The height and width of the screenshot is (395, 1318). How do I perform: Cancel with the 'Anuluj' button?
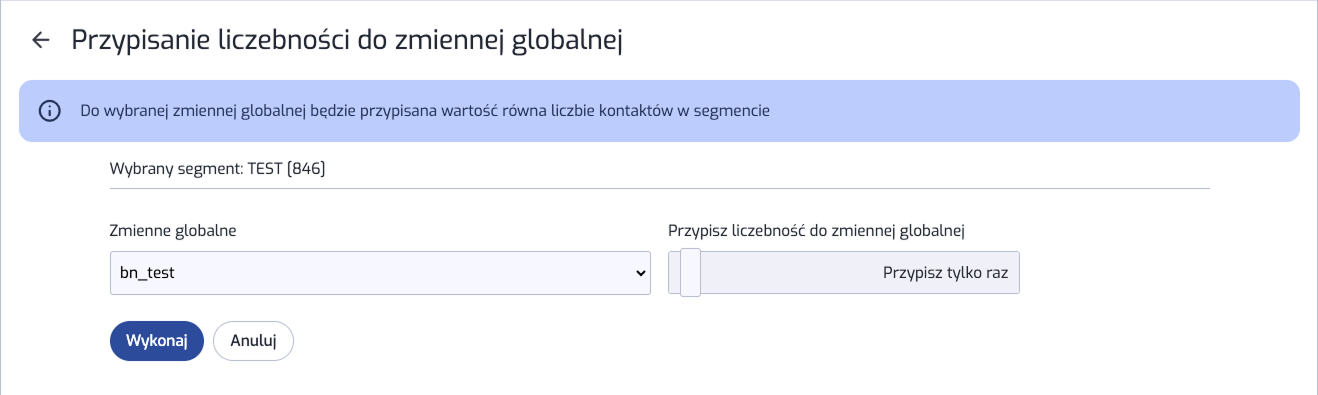[x=253, y=340]
